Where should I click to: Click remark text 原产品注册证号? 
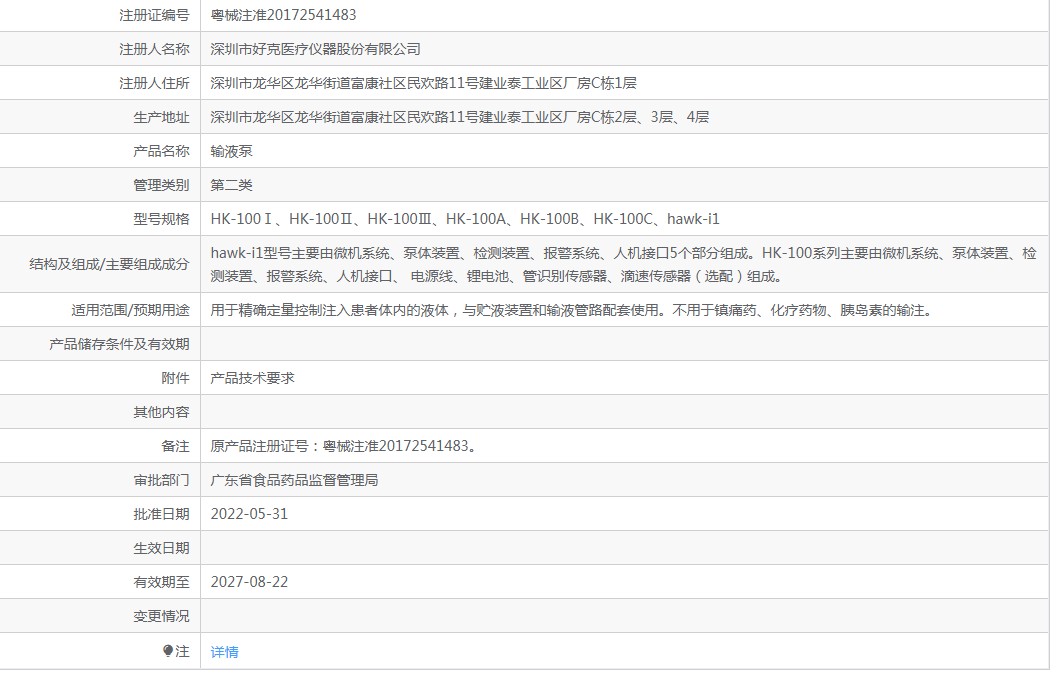(x=343, y=446)
